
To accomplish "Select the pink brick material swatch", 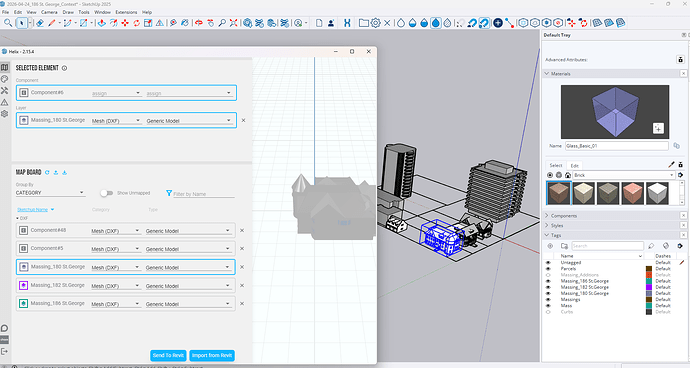I will [633, 193].
